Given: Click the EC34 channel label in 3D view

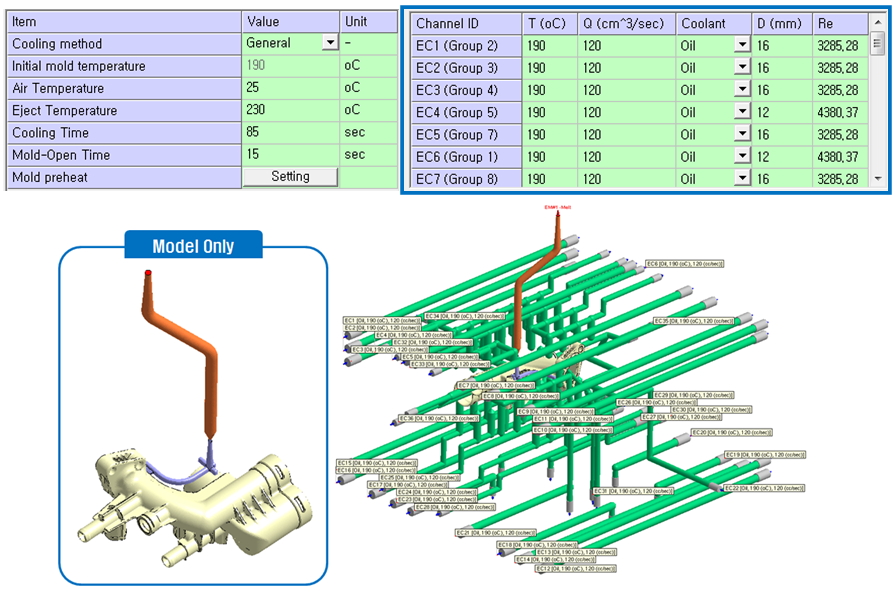Looking at the screenshot, I should 465,316.
